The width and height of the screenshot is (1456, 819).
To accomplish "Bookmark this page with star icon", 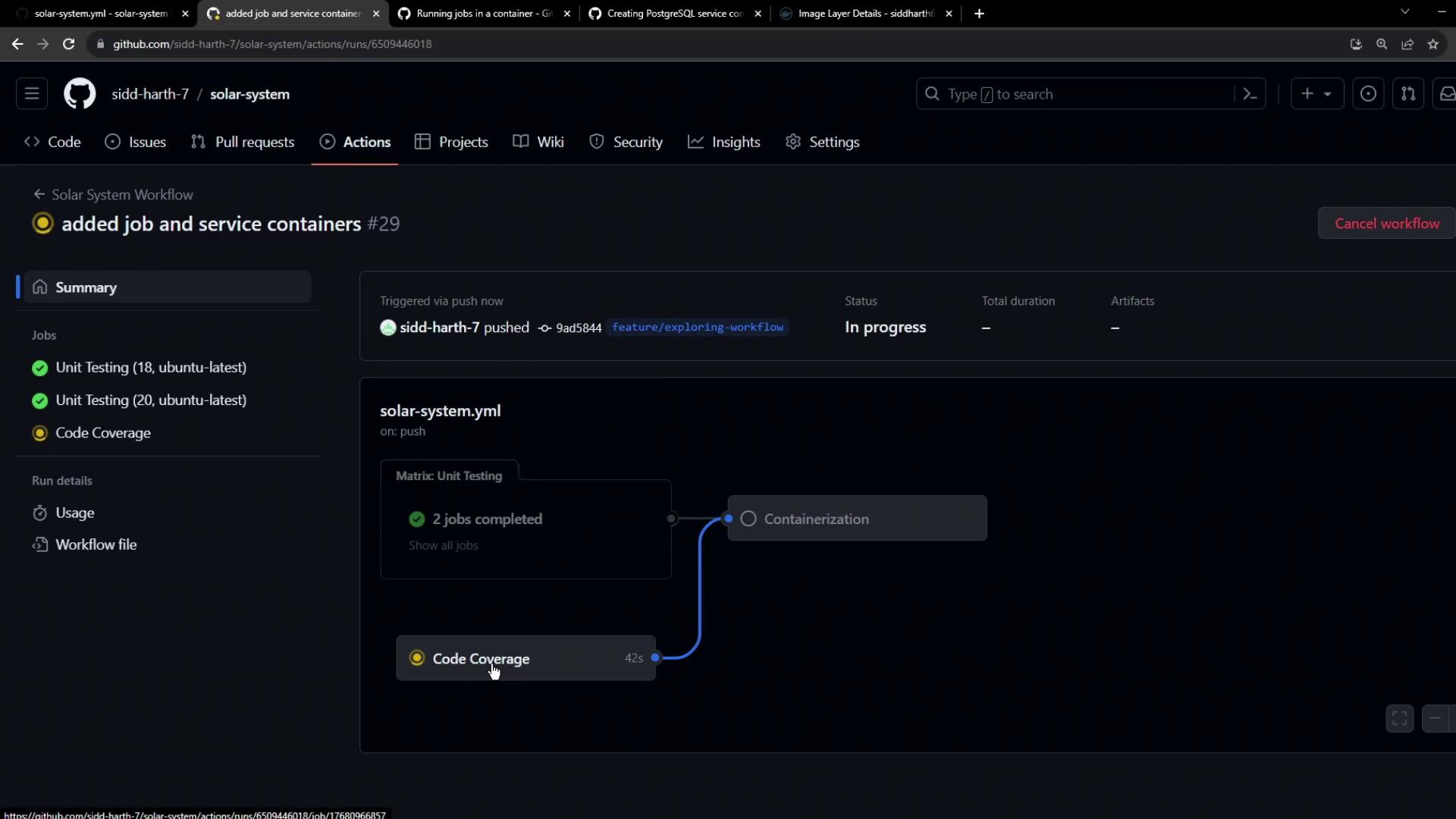I will pos(1432,44).
